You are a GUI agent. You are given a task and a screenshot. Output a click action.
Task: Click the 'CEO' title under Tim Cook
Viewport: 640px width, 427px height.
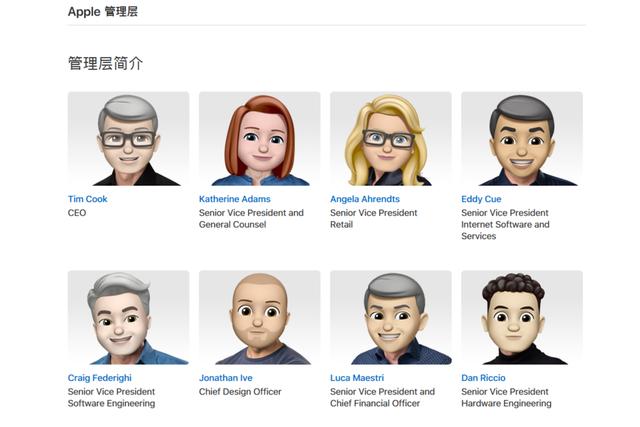pos(77,213)
